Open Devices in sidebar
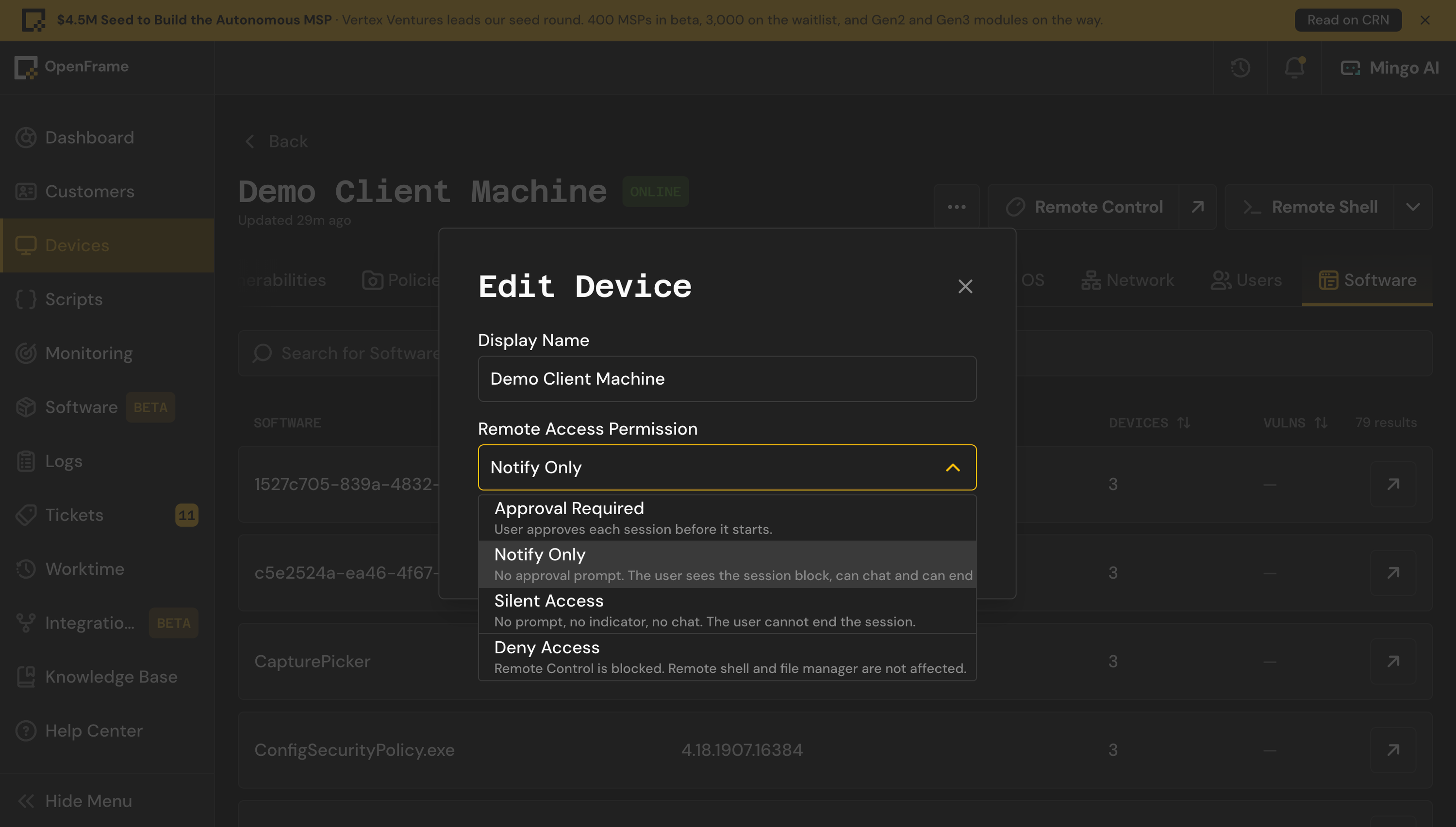The height and width of the screenshot is (827, 1456). (107, 245)
